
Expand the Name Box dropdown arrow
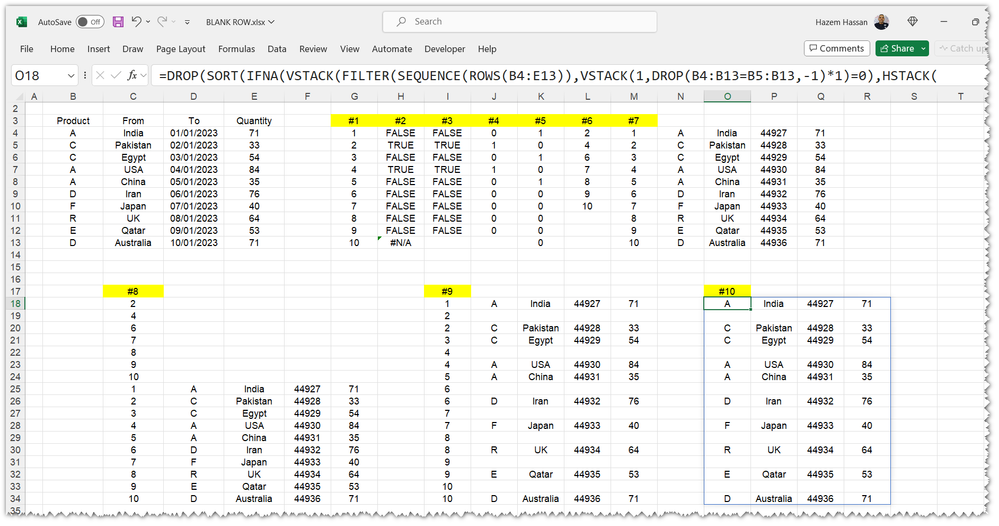tap(71, 76)
